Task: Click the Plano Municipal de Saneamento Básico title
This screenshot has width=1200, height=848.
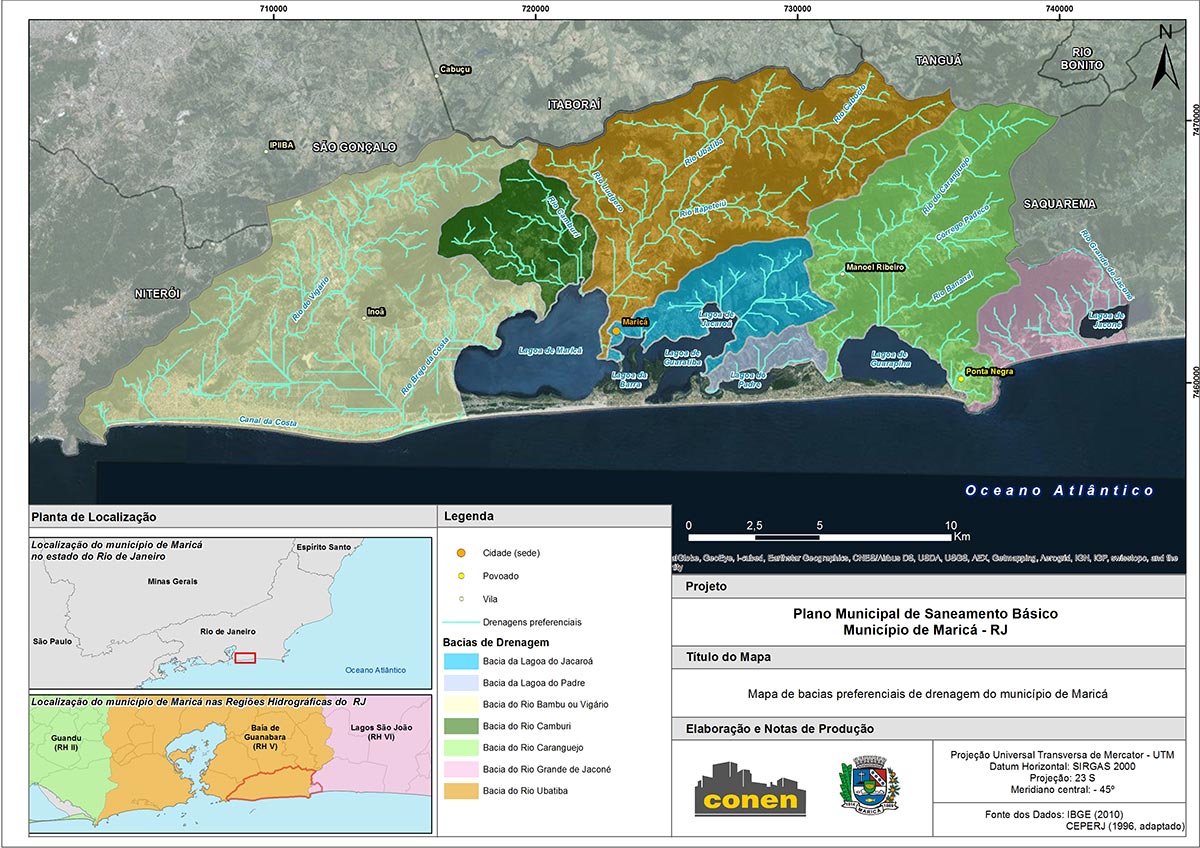Action: tap(925, 613)
